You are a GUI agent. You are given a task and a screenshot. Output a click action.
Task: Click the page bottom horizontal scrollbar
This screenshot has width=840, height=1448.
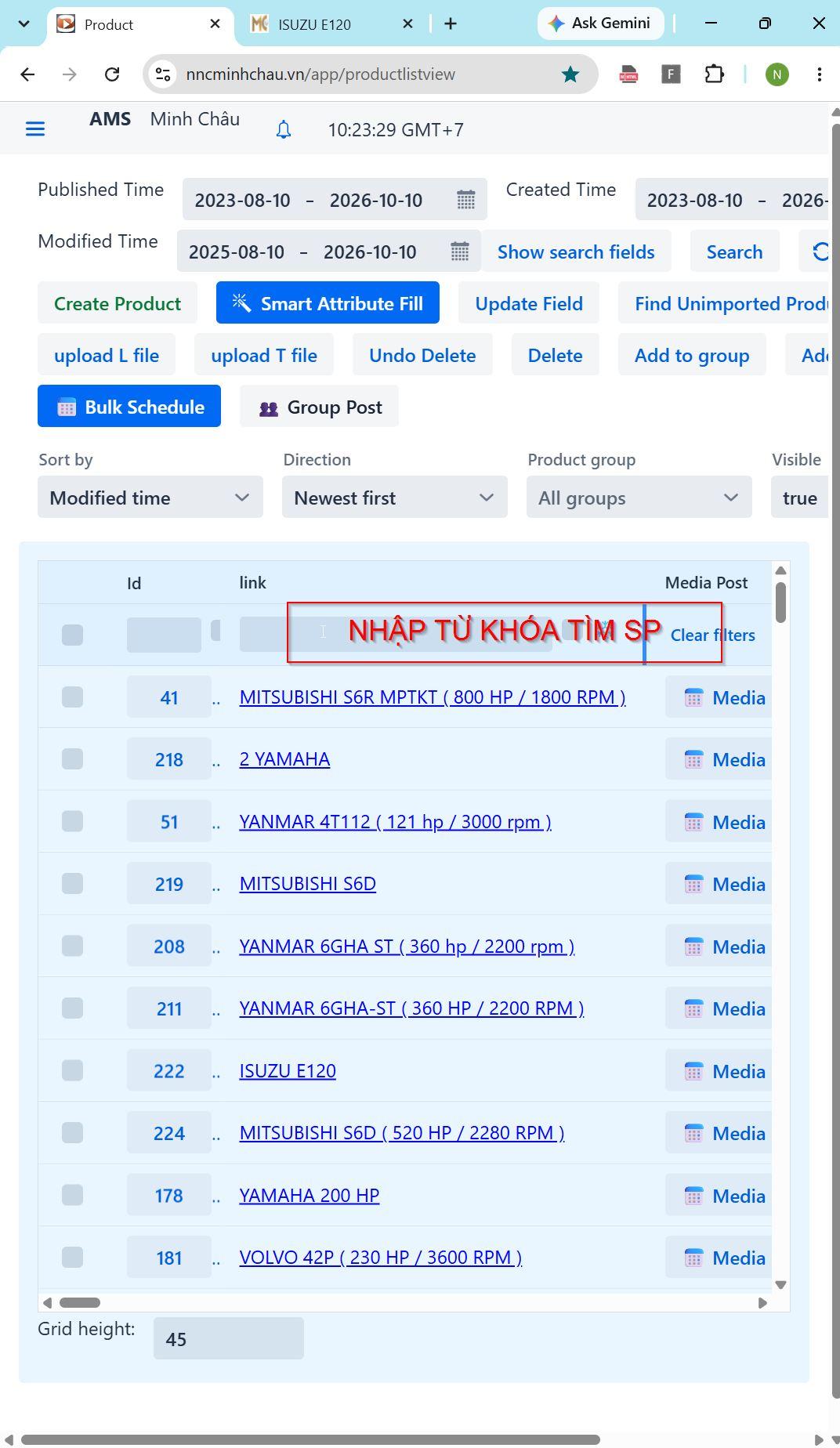pyautogui.click(x=310, y=1439)
